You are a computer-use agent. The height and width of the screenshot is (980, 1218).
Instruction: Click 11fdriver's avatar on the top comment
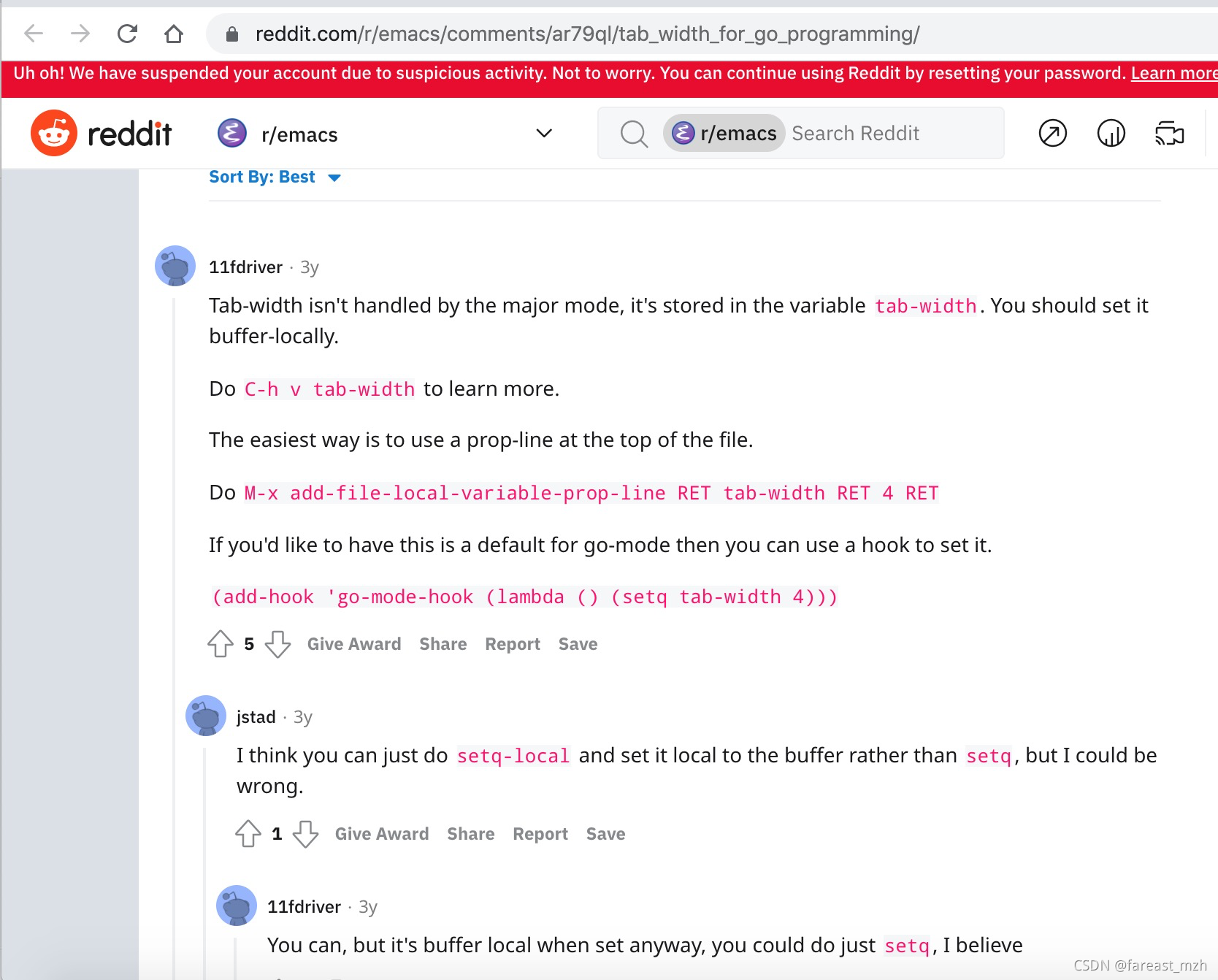[175, 266]
